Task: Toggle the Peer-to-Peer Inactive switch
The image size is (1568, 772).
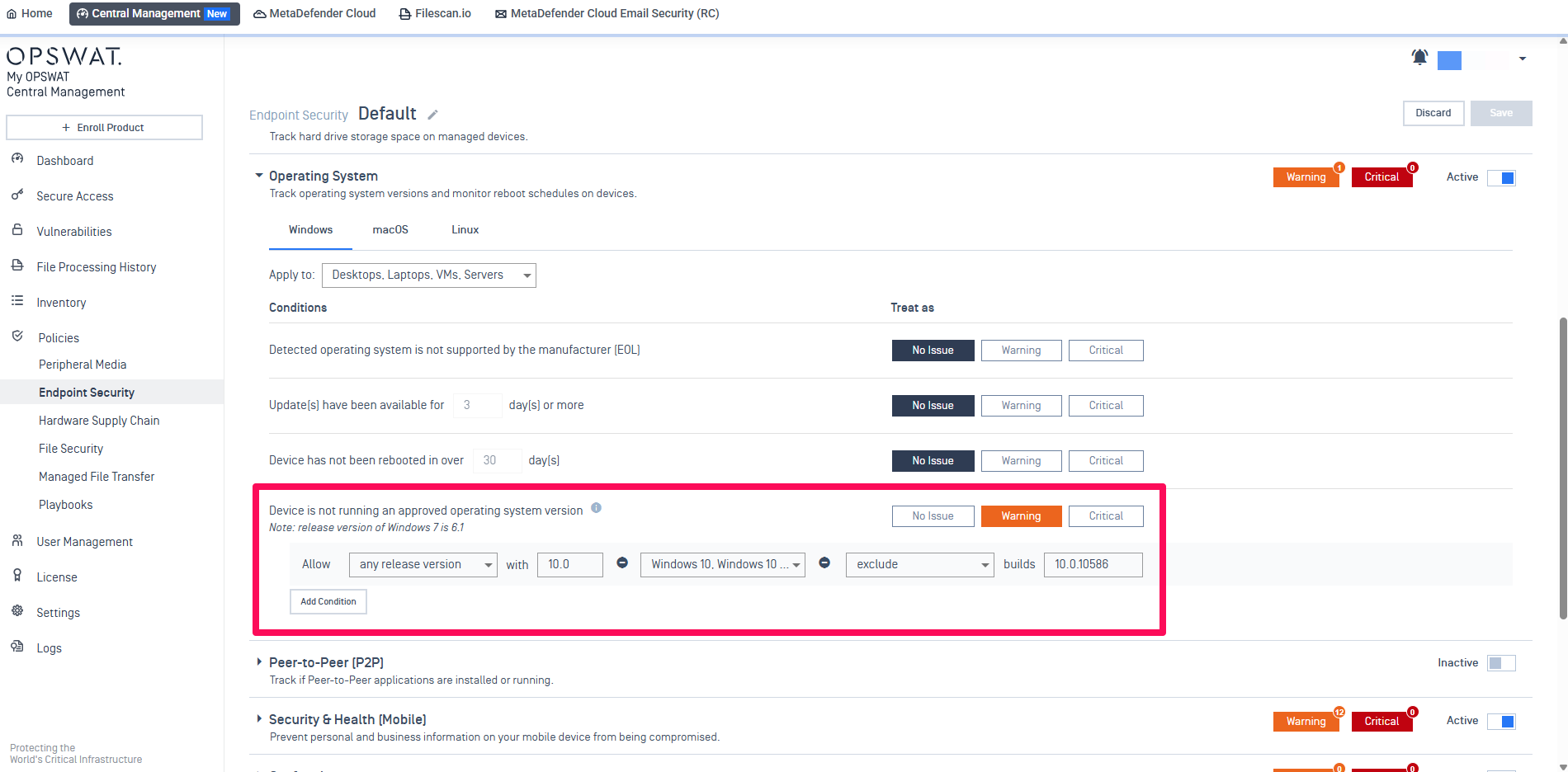Action: pyautogui.click(x=1501, y=663)
